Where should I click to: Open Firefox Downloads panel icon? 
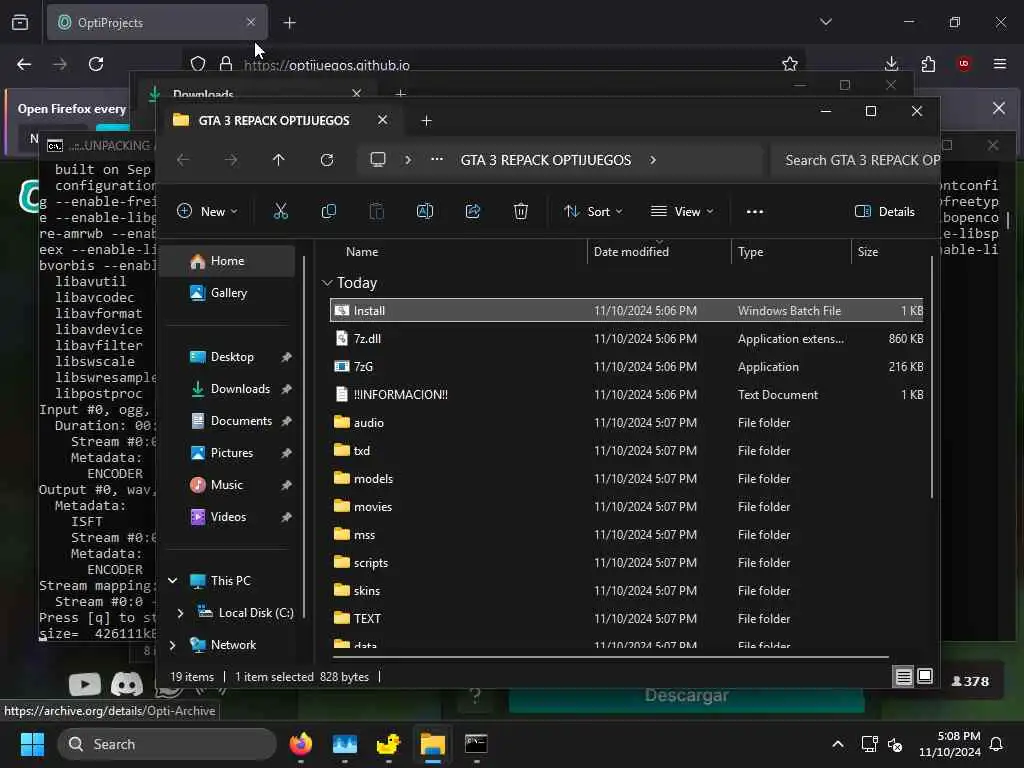pyautogui.click(x=891, y=64)
